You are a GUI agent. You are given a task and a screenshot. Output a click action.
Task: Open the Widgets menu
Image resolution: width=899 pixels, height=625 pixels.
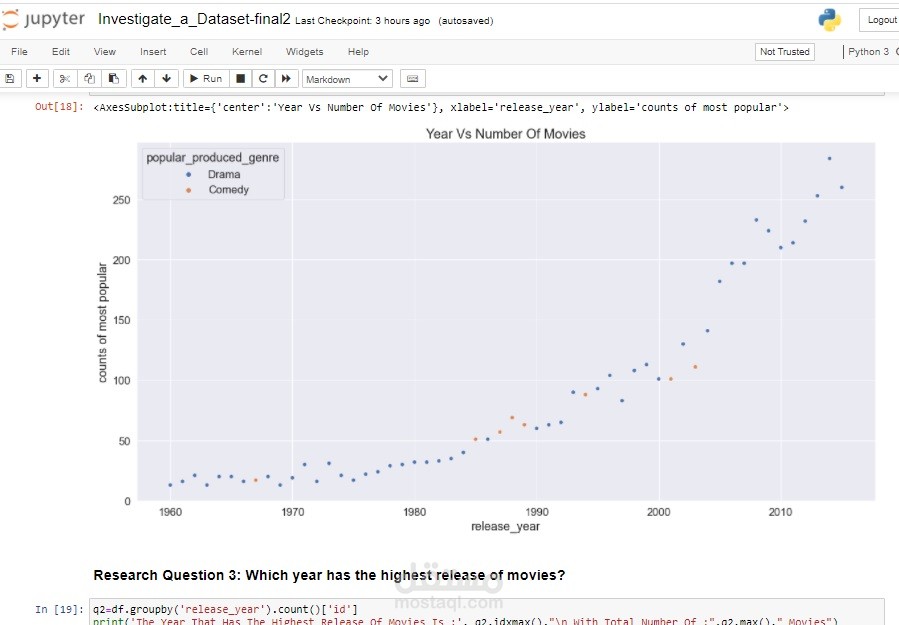click(x=304, y=52)
